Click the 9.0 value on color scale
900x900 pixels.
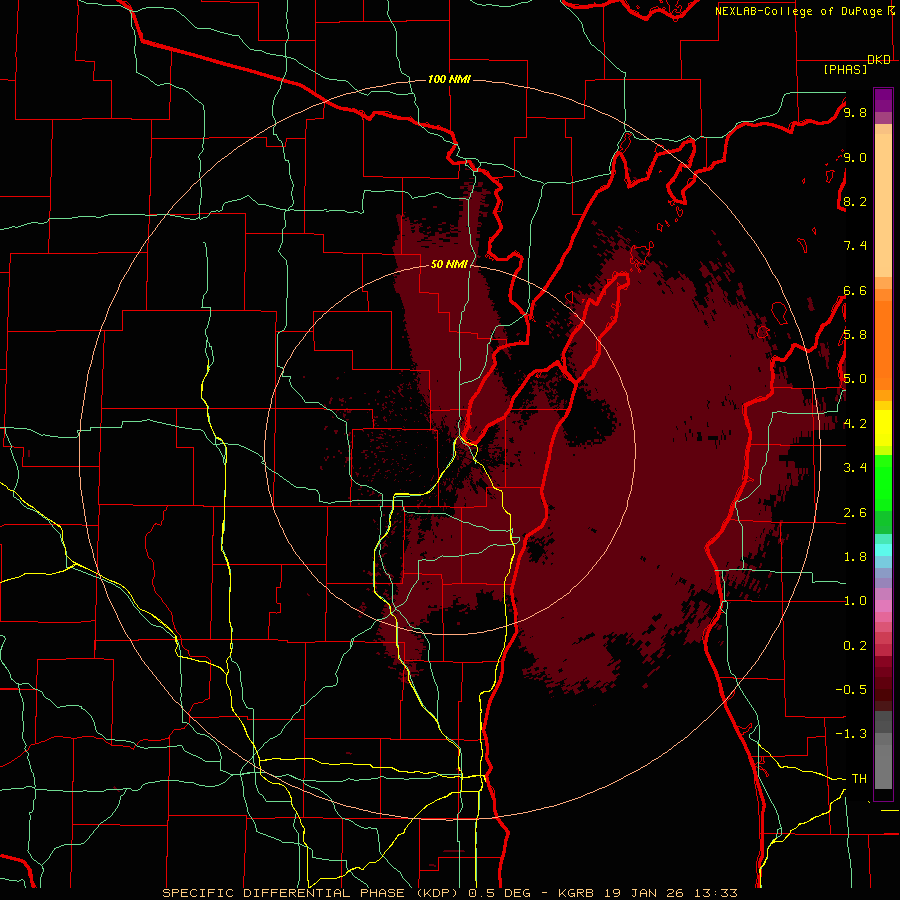click(x=855, y=157)
